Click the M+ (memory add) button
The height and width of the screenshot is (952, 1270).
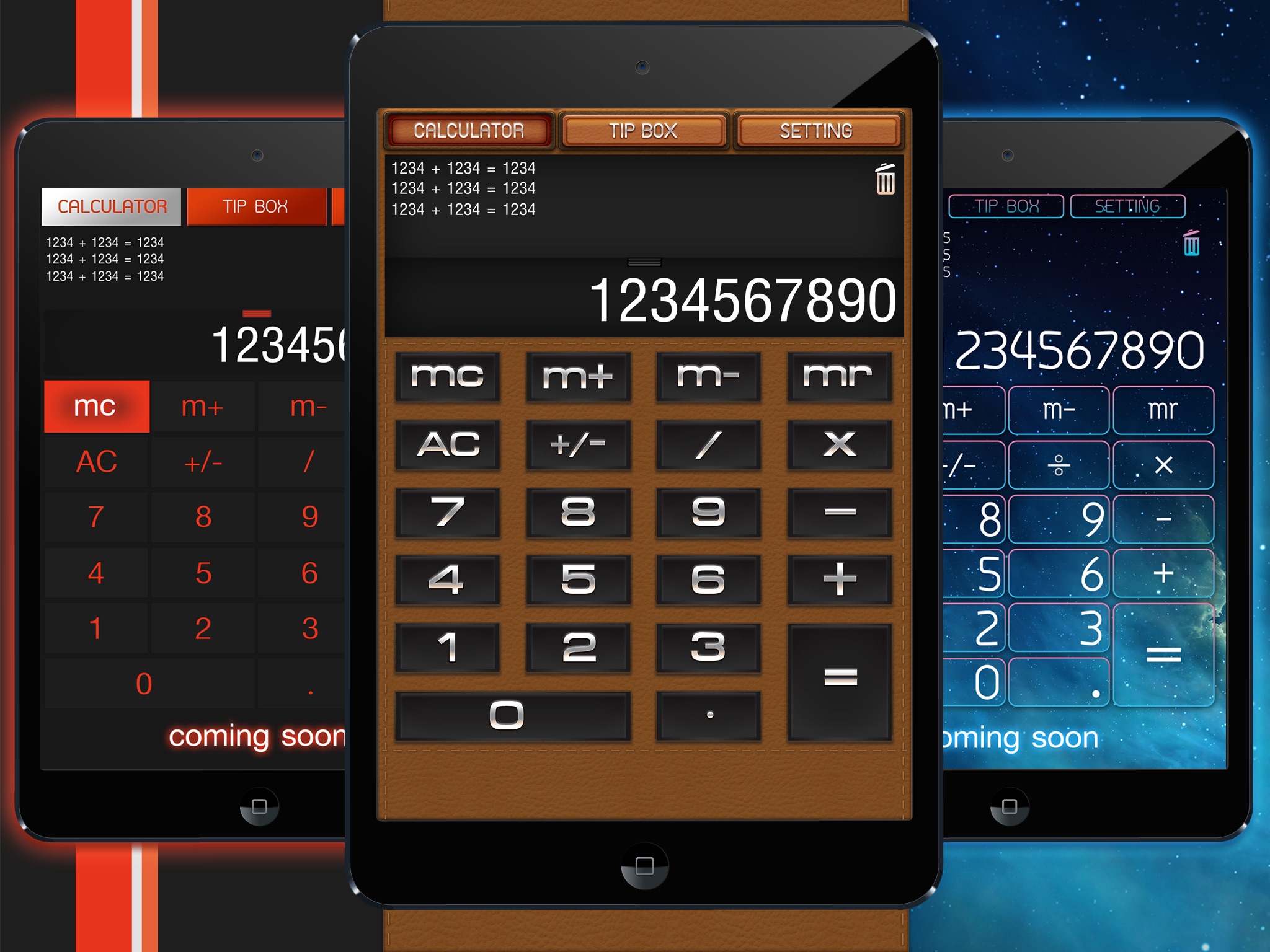pyautogui.click(x=578, y=378)
